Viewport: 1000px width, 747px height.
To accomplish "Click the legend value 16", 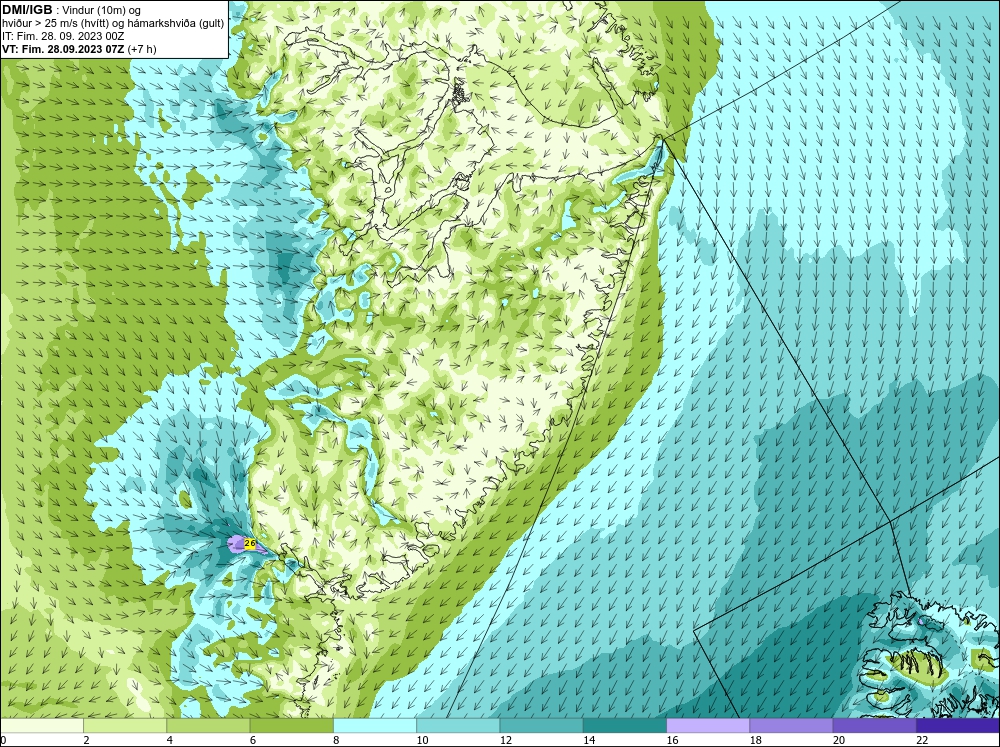I will click(672, 740).
